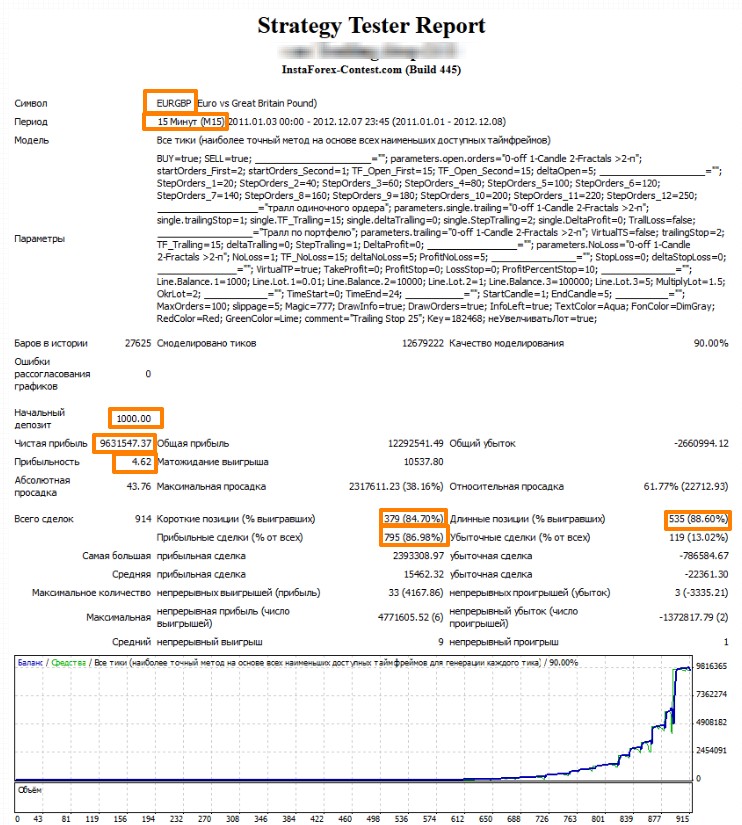Select the profit trades value '795 (86.98%)'
Image resolution: width=742 pixels, height=825 pixels.
(414, 537)
